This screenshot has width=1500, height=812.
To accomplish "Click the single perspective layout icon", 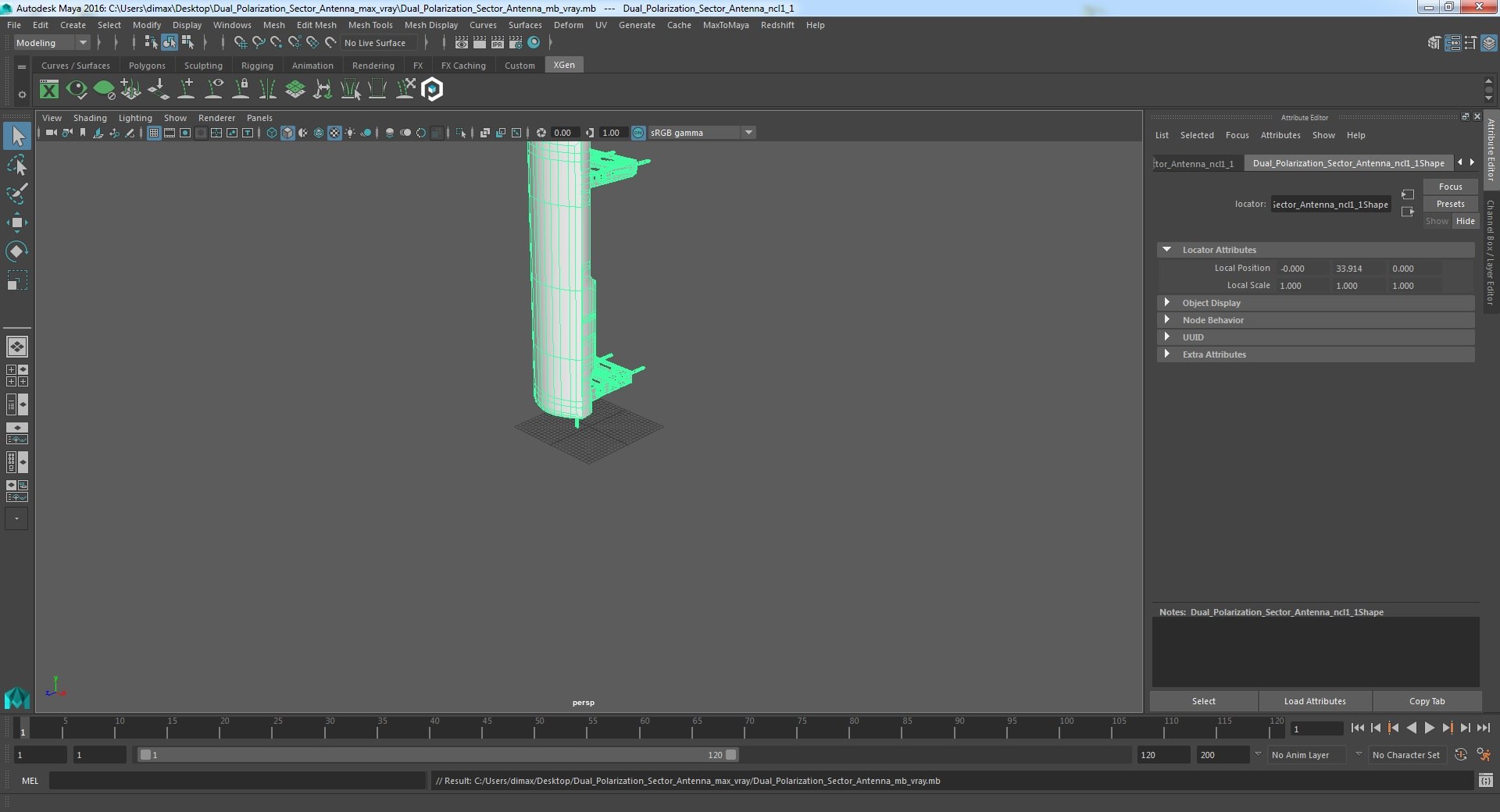I will coord(16,346).
